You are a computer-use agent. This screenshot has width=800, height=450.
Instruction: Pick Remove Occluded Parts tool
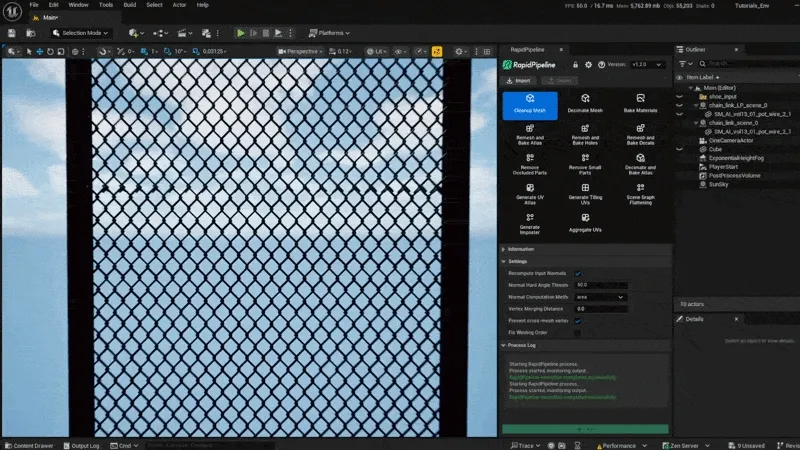(x=530, y=164)
